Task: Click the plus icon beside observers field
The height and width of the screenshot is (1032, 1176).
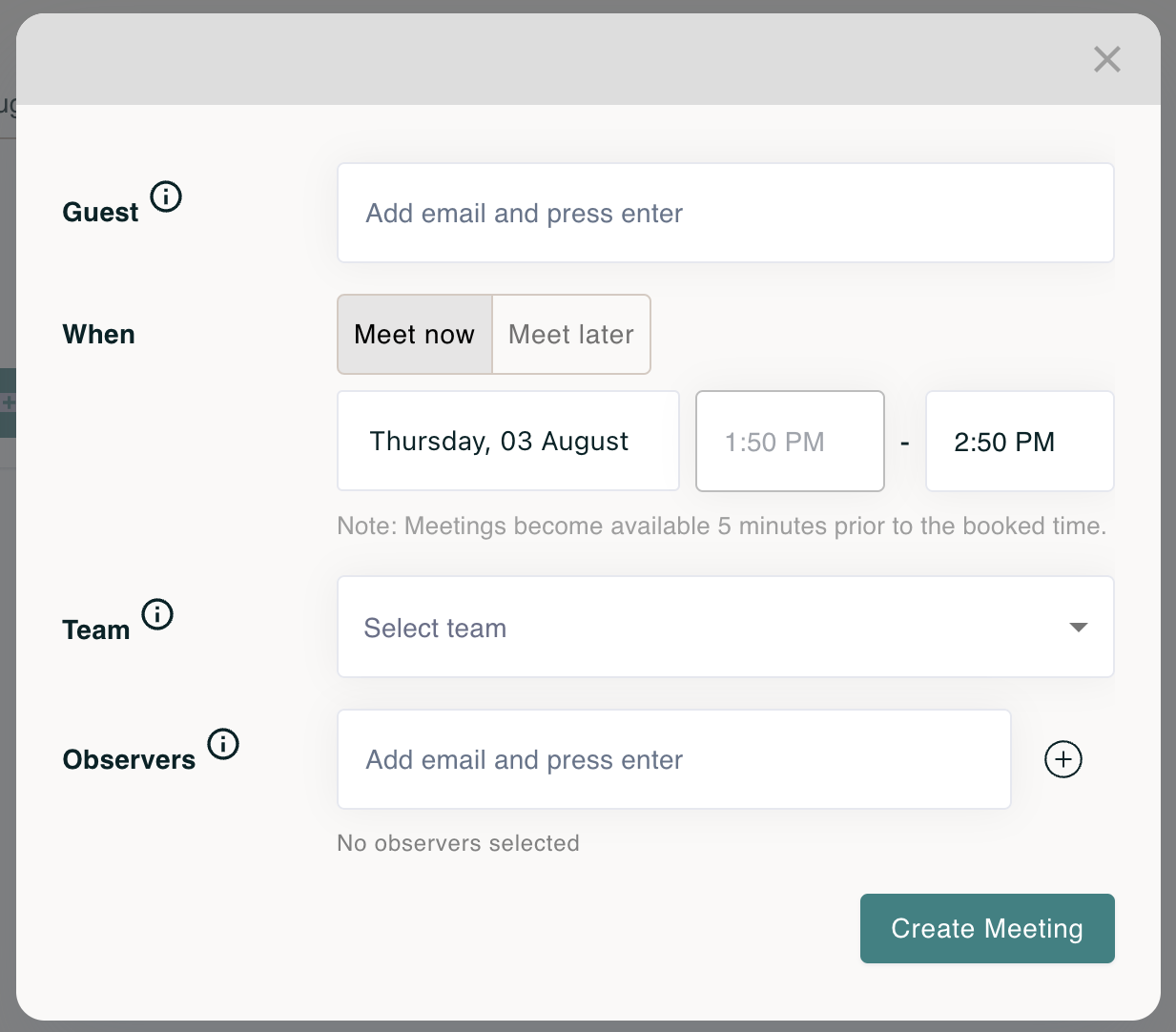Action: click(1063, 759)
